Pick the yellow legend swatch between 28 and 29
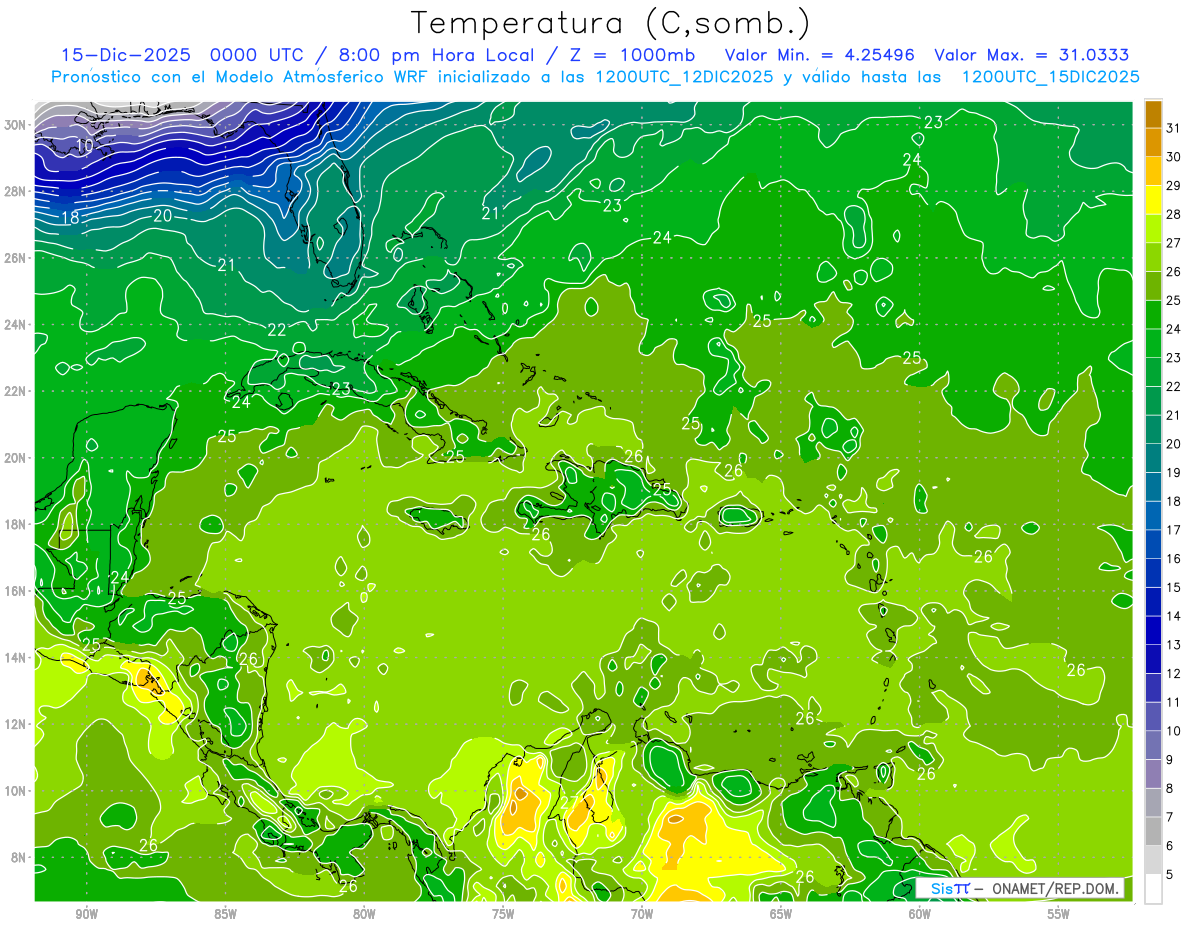This screenshot has height=927, width=1200. click(x=1153, y=200)
